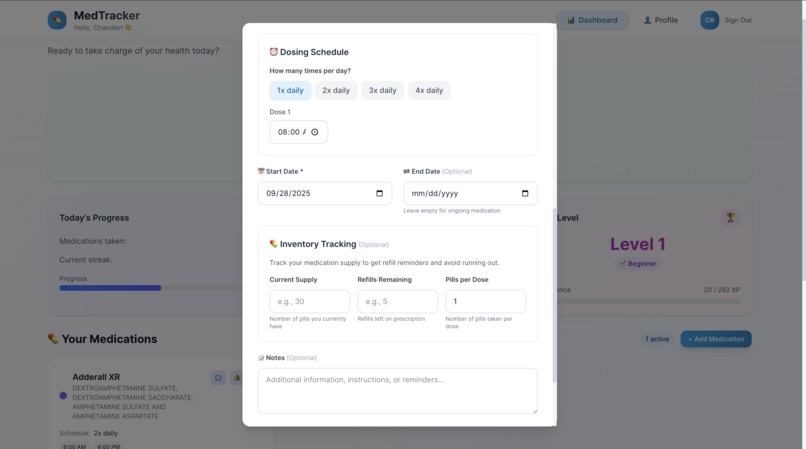Click the + Add Medication button

[x=716, y=339]
